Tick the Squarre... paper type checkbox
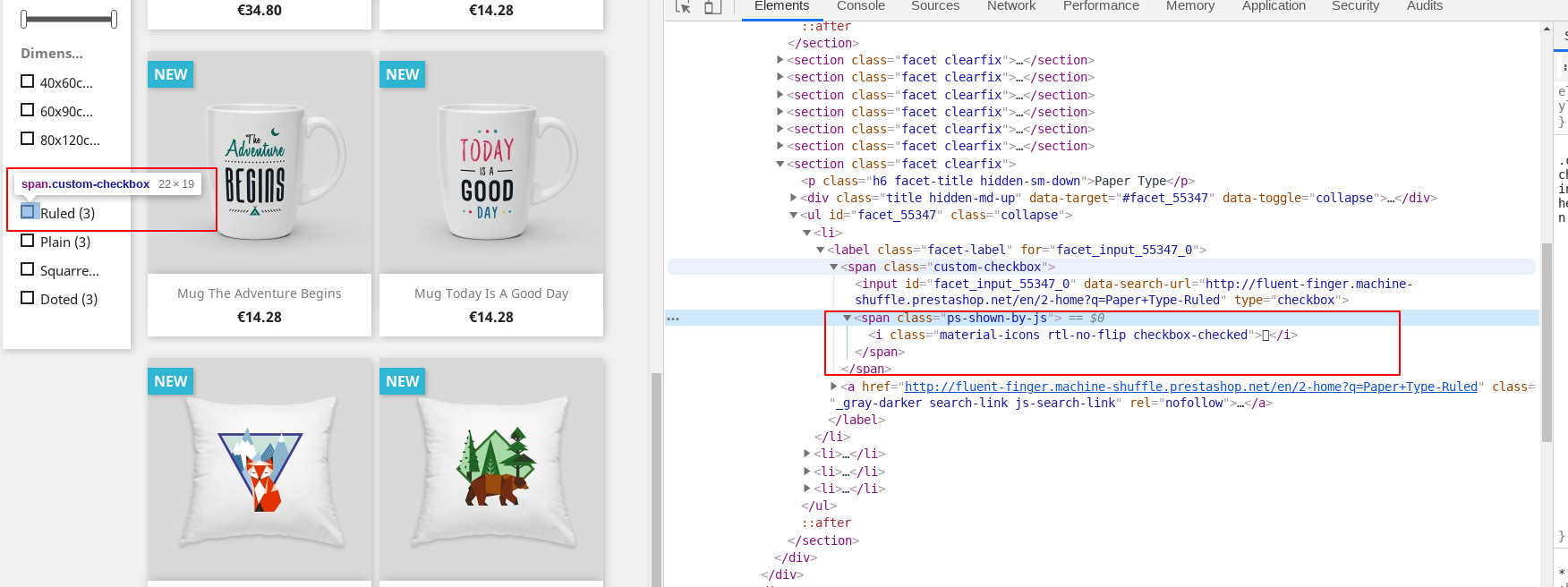1568x587 pixels. pos(28,269)
